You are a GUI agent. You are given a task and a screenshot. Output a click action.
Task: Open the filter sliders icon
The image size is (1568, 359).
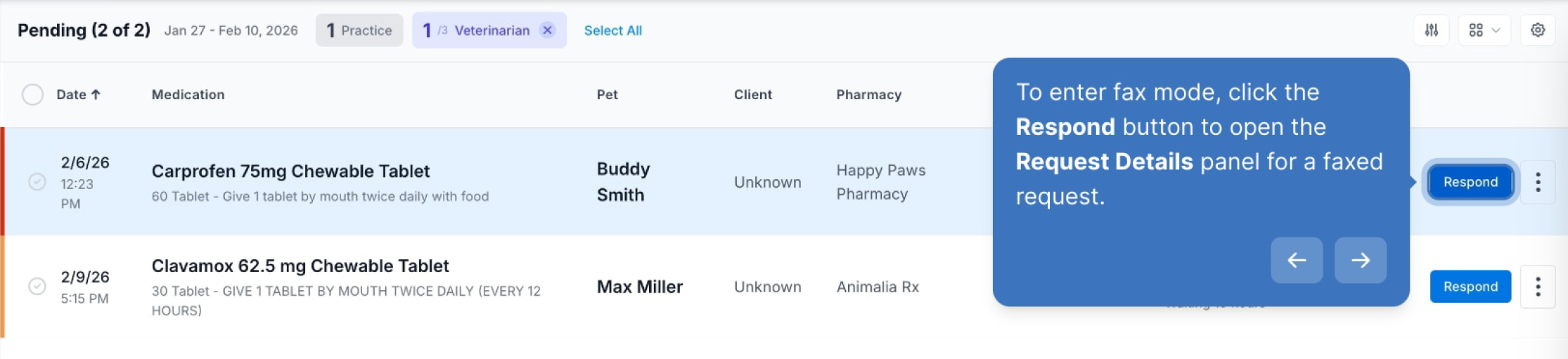coord(1431,30)
